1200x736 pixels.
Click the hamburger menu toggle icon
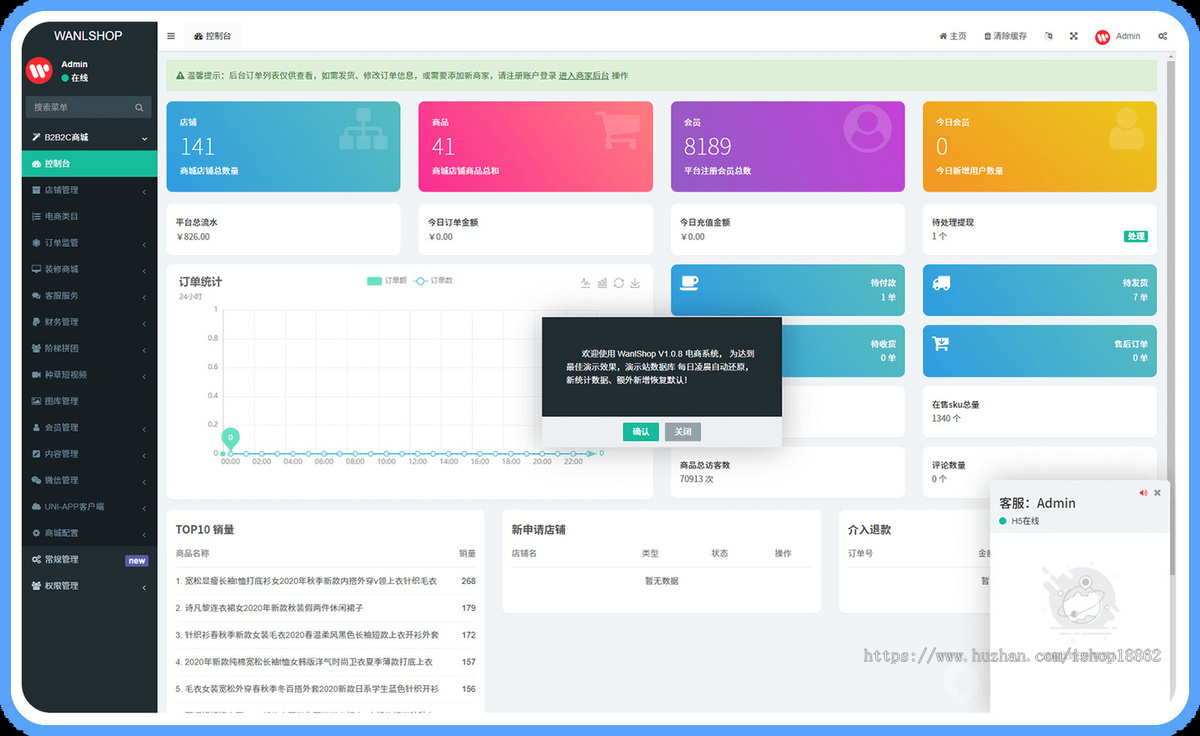(x=171, y=36)
